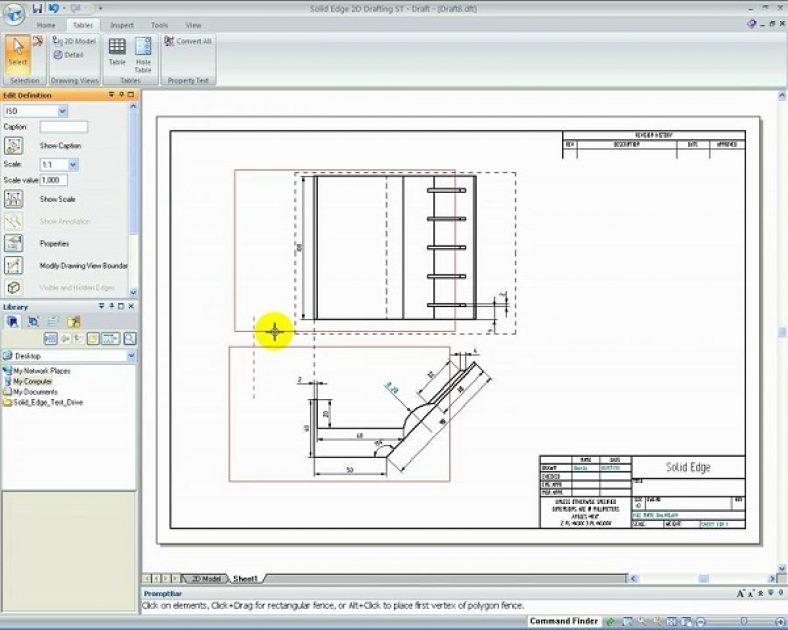
Task: Toggle the Show Annotation option
Action: (x=14, y=221)
